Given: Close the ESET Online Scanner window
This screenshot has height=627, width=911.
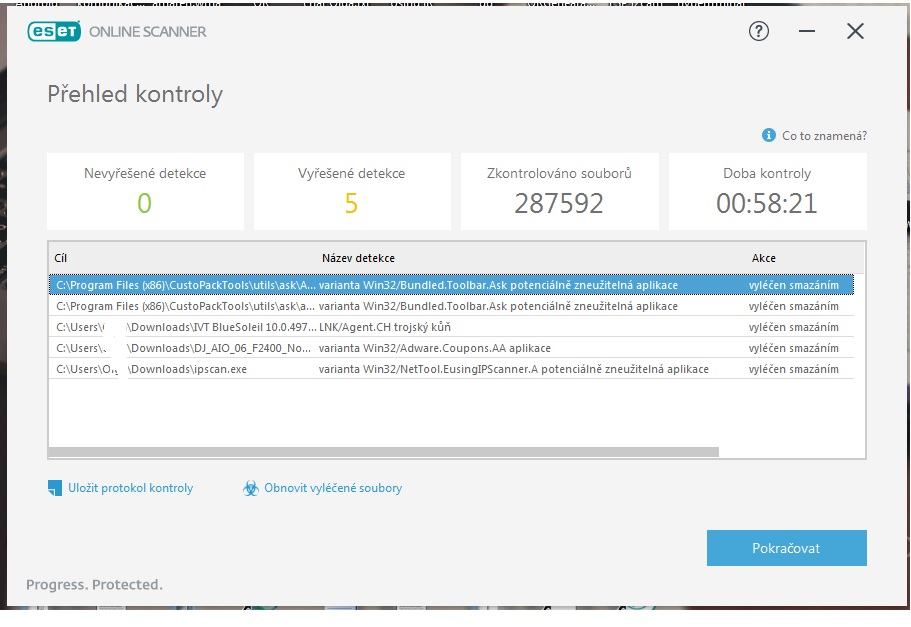Looking at the screenshot, I should (855, 31).
